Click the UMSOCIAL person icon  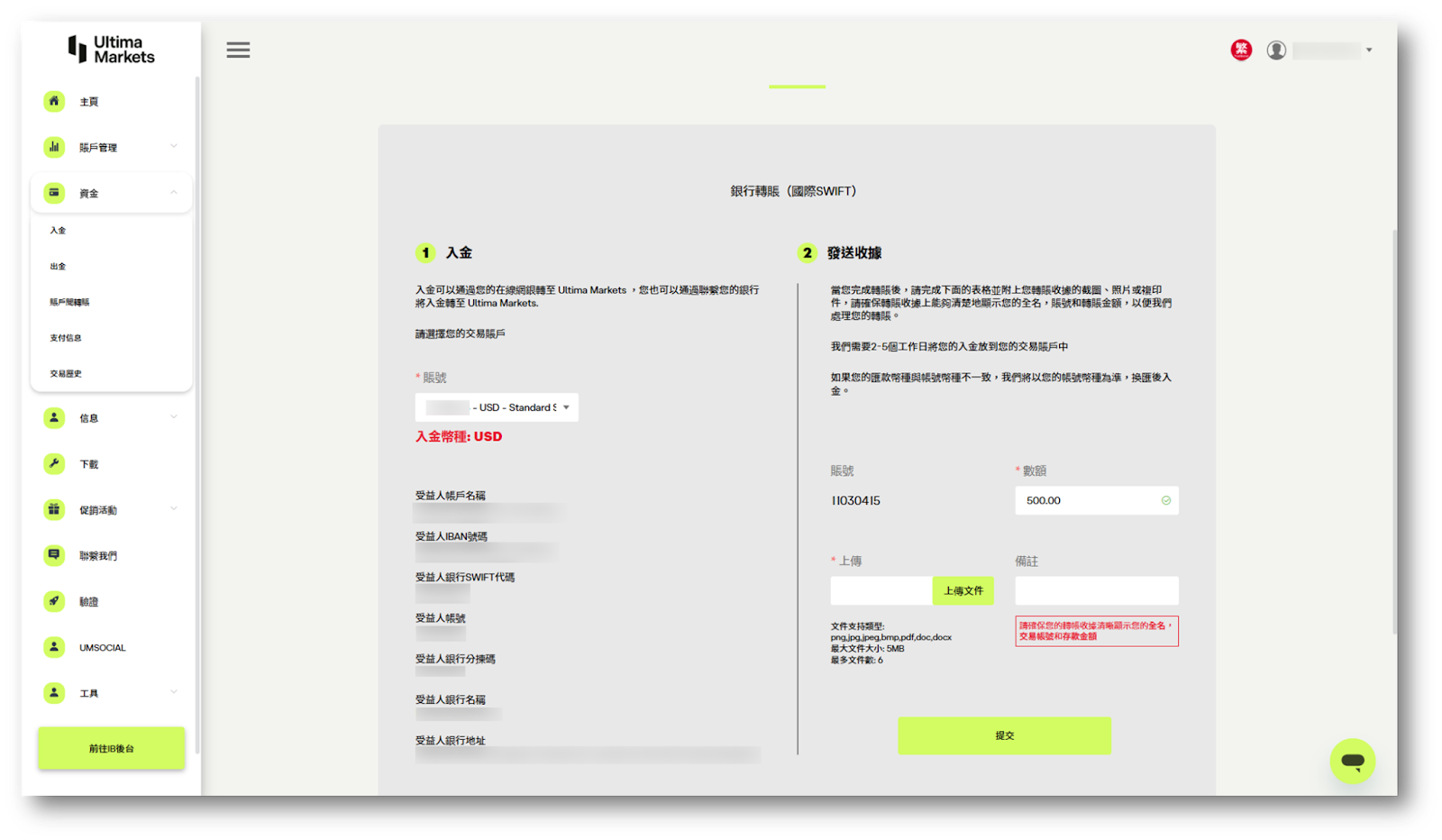click(x=54, y=647)
